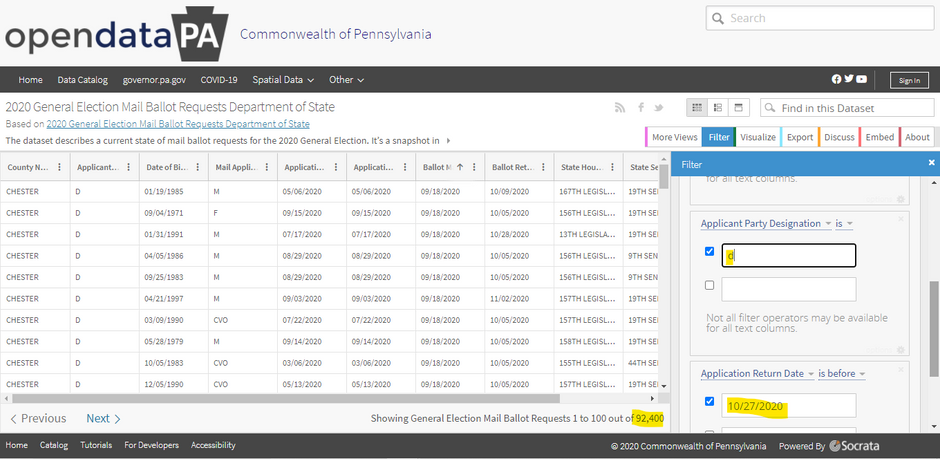Click the openDataPA logo
Viewport: 940px width, 459px height.
coord(117,34)
